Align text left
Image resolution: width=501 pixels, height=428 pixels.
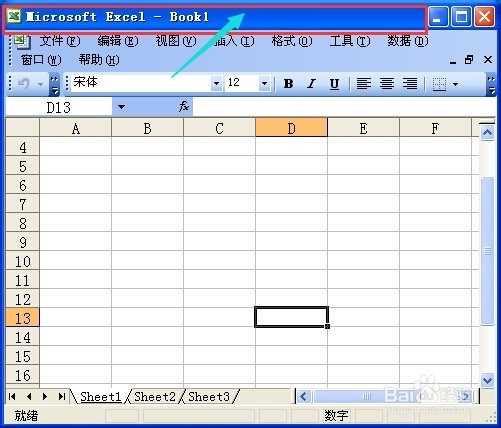click(x=364, y=84)
